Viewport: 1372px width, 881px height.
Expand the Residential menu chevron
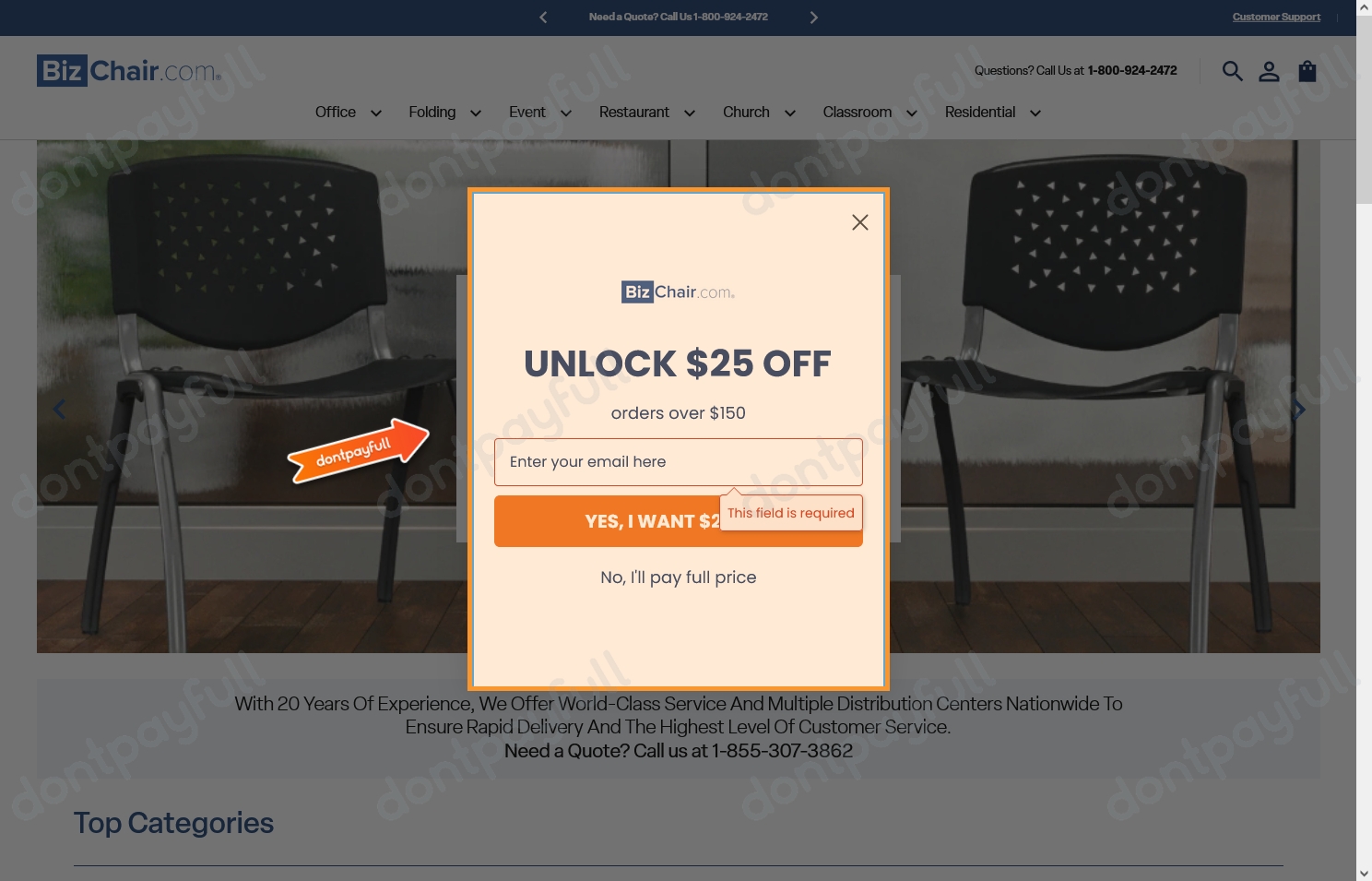(1035, 113)
